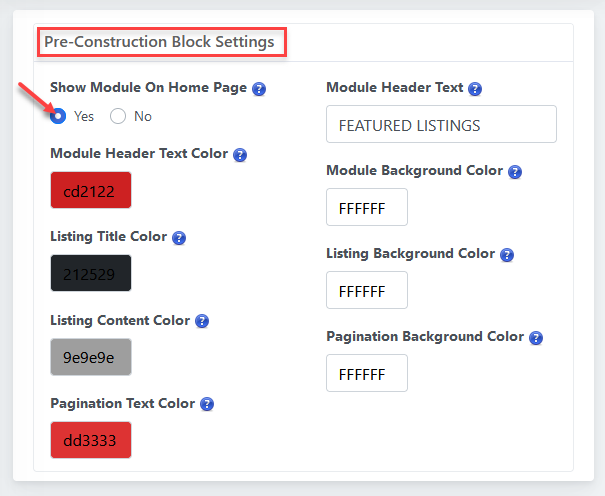Click help icon beside Pagination Text Color

[x=207, y=404]
